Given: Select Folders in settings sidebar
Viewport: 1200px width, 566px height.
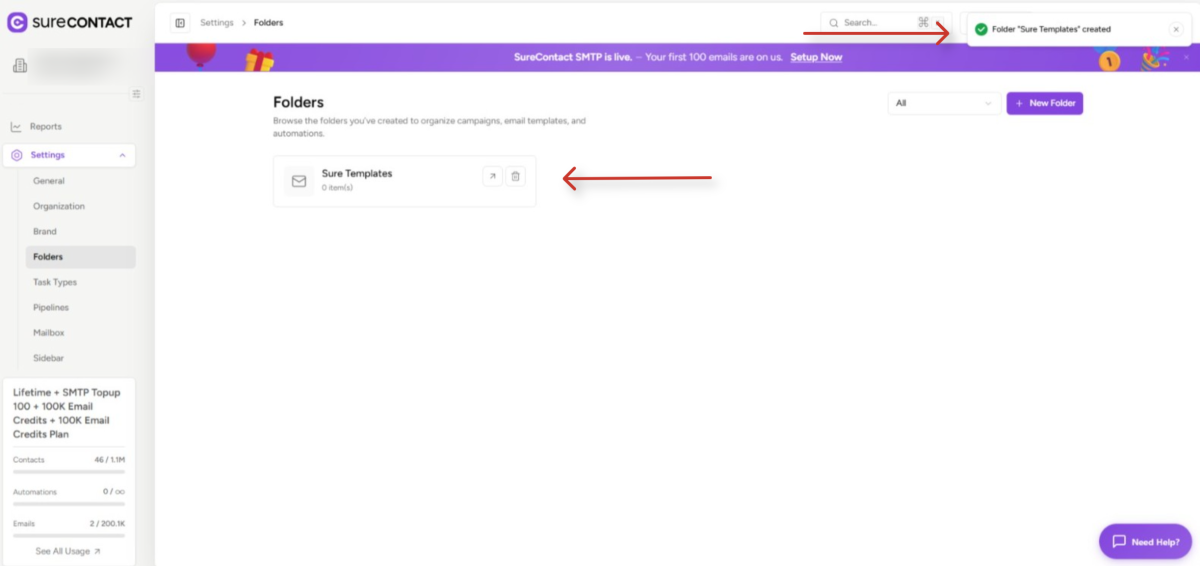Looking at the screenshot, I should (80, 257).
